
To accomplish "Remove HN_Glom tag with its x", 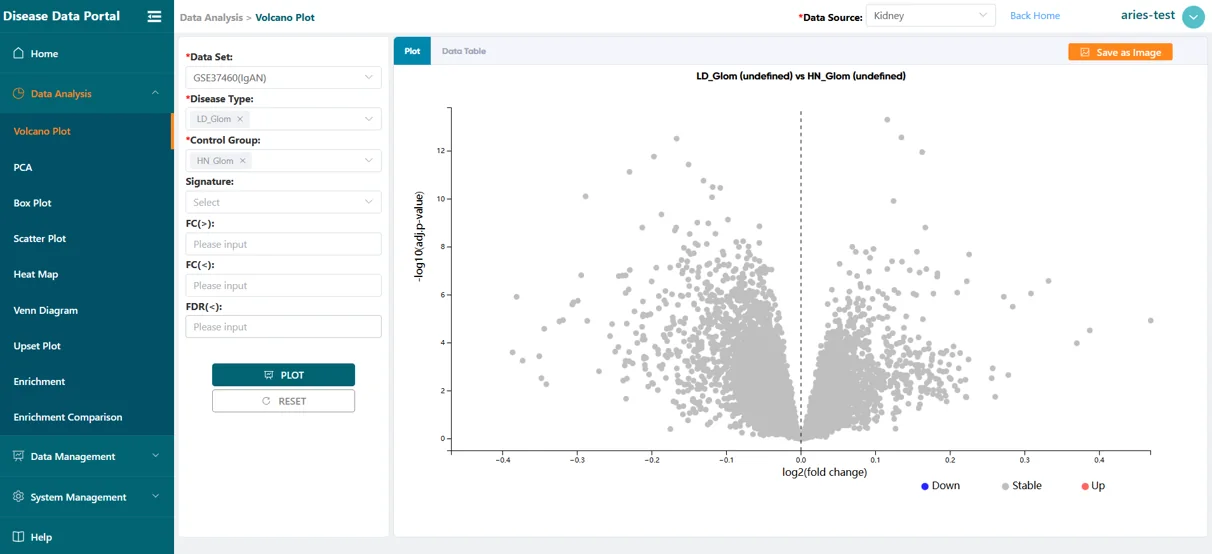I will [x=243, y=160].
